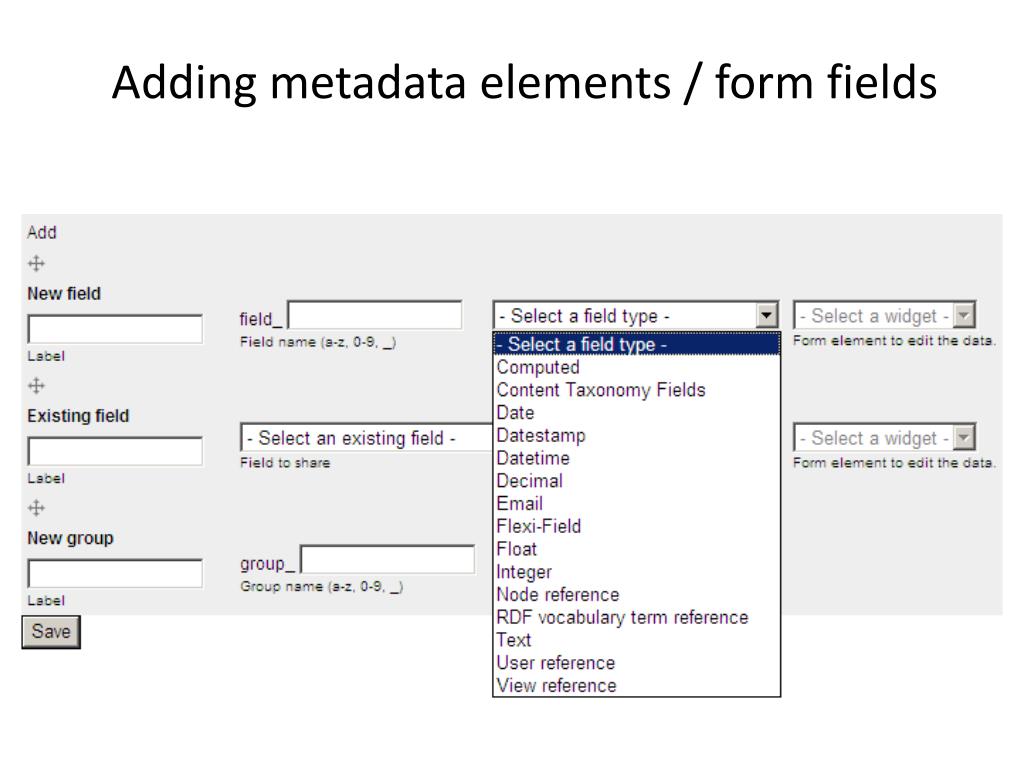Screen dimensions: 1024x768
Task: Click the group_ name text box
Action: (x=387, y=560)
